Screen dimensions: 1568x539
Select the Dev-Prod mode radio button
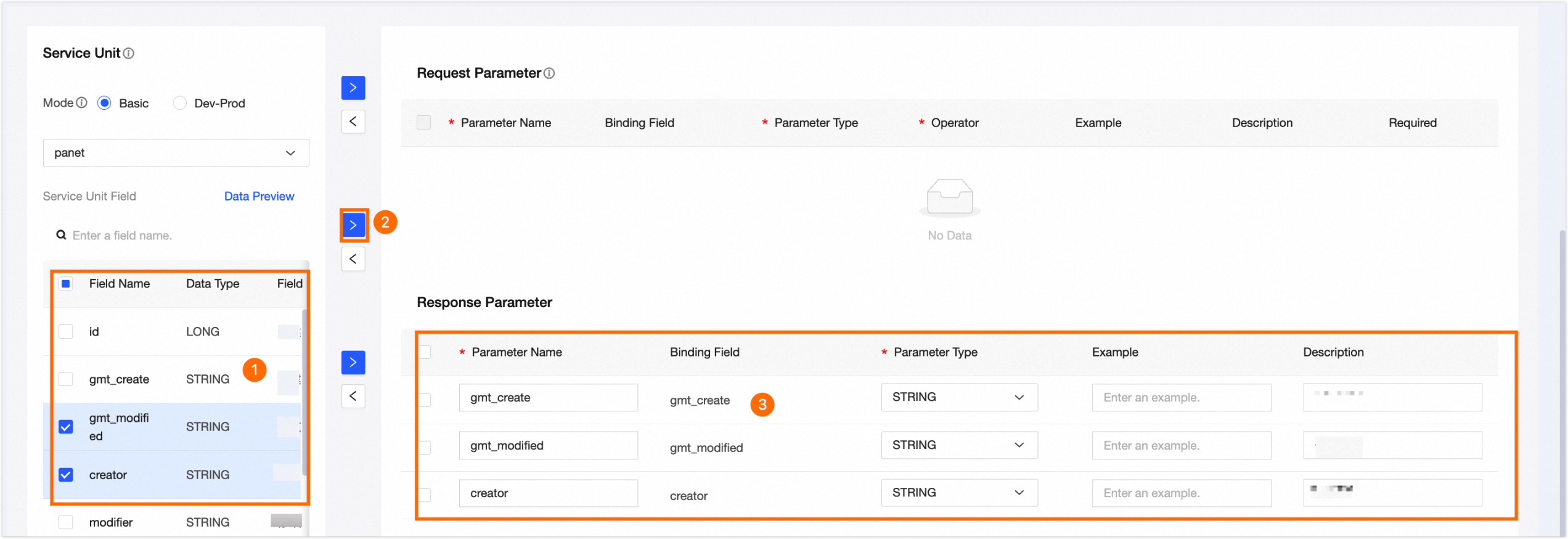pyautogui.click(x=179, y=103)
